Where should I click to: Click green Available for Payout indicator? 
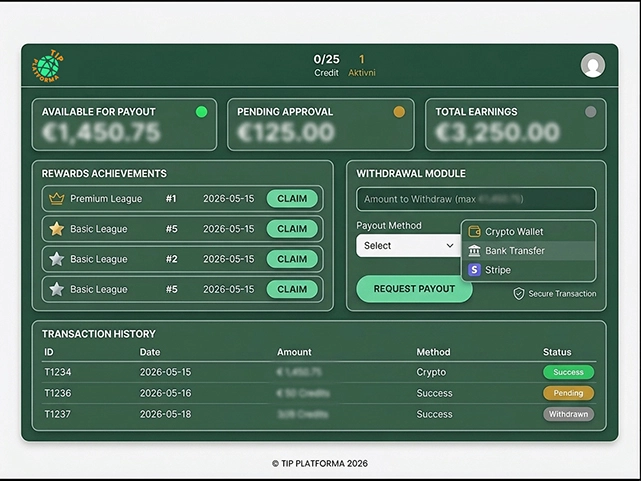[201, 112]
